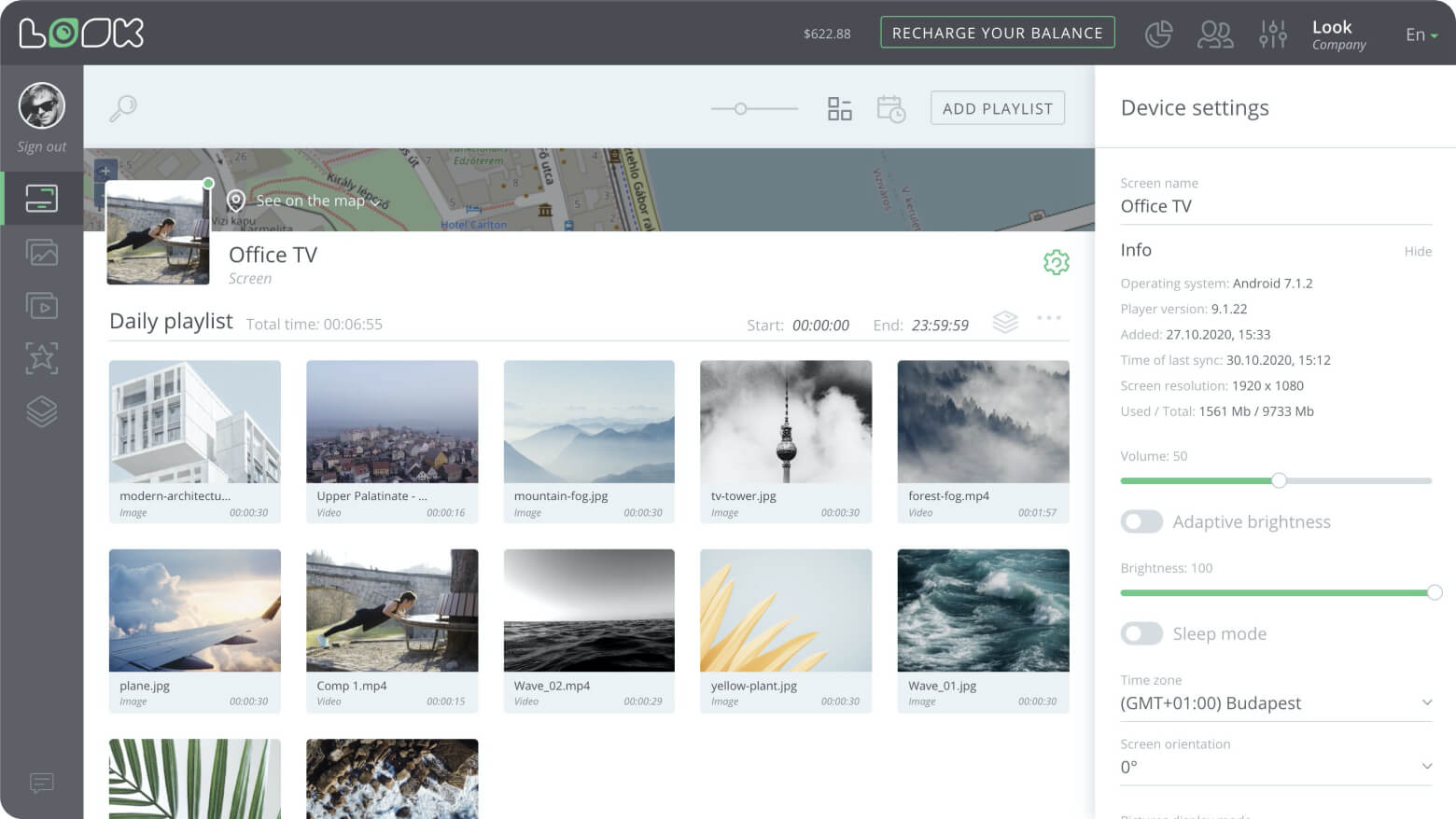
Task: Adjust the thumbnail size slider
Action: 740,109
